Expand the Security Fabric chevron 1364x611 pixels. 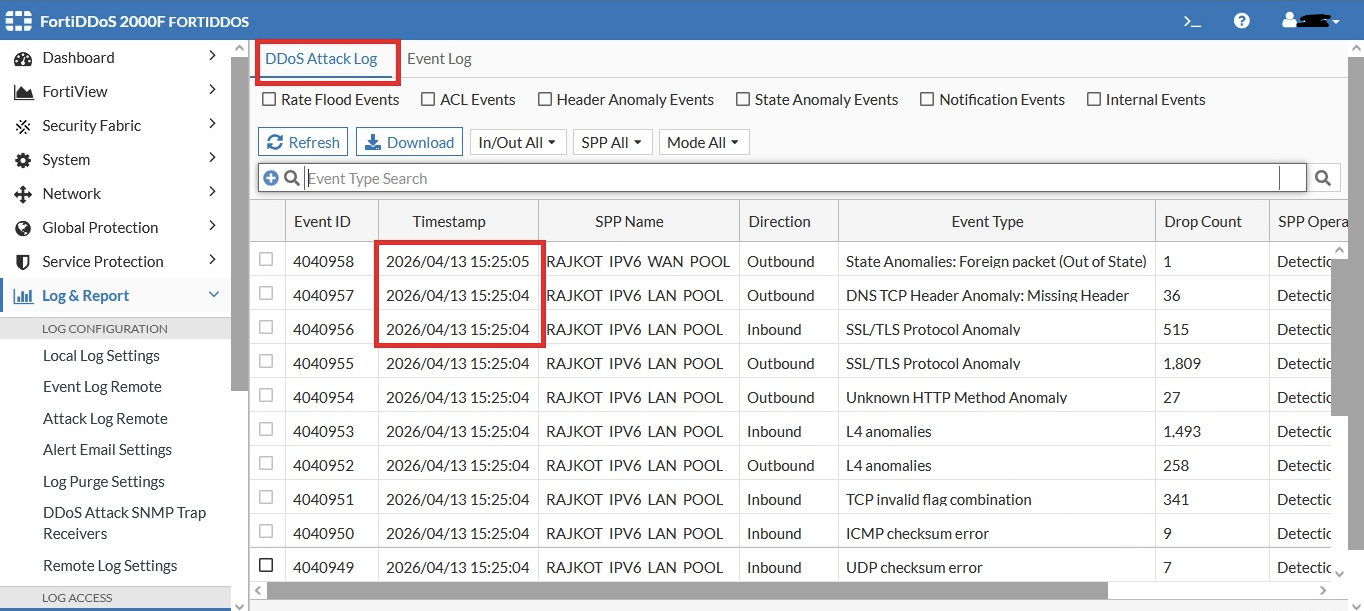click(212, 125)
